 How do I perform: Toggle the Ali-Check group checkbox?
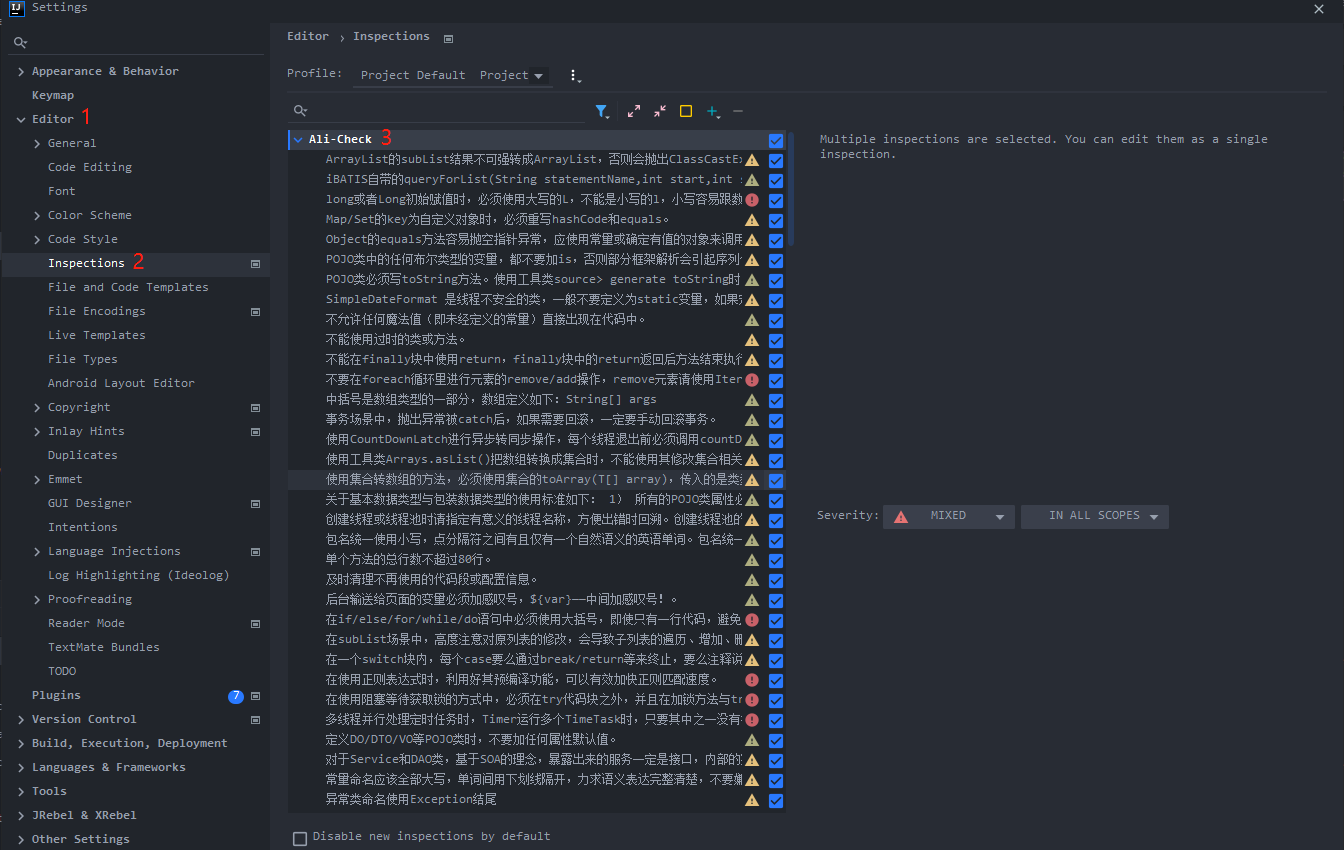point(776,140)
